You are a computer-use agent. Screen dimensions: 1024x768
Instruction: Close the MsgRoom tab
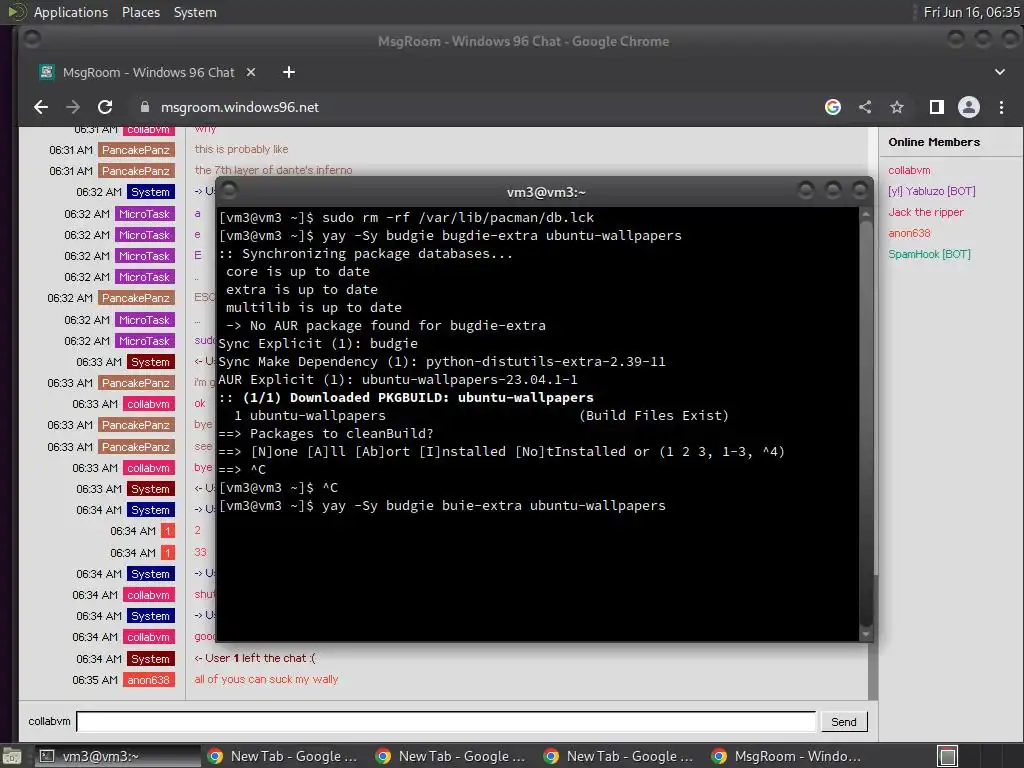click(x=251, y=72)
